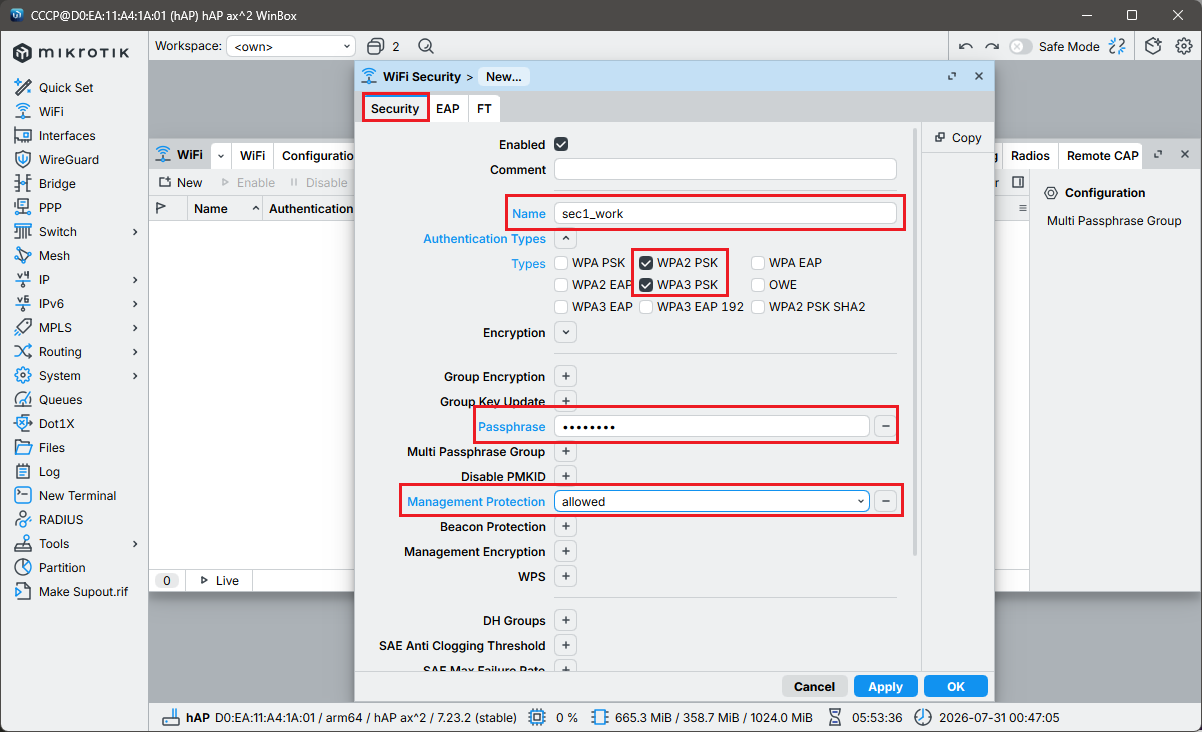Collapse the Authentication Types section
The width and height of the screenshot is (1202, 732).
(x=565, y=239)
